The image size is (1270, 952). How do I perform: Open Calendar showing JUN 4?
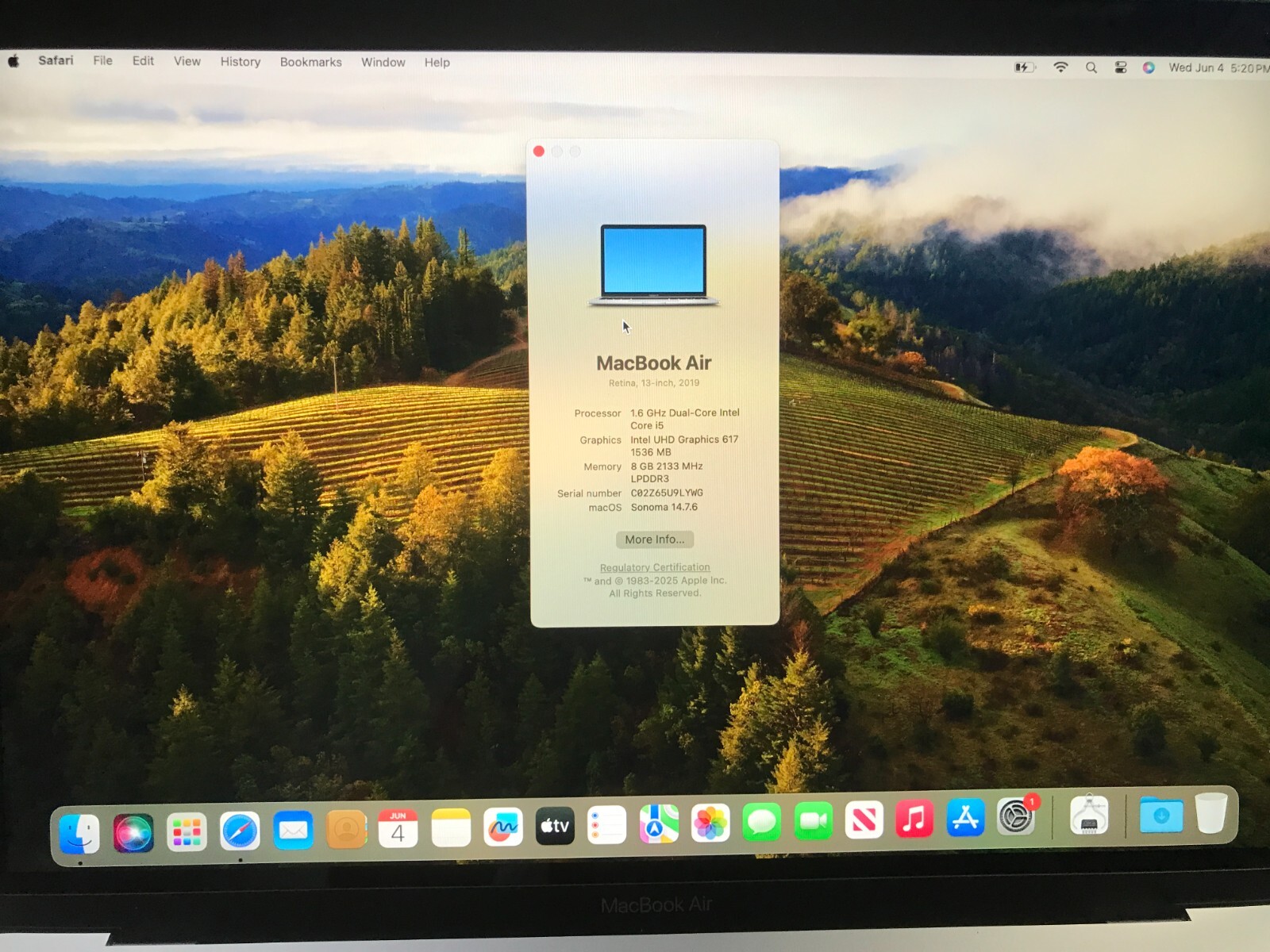(398, 828)
